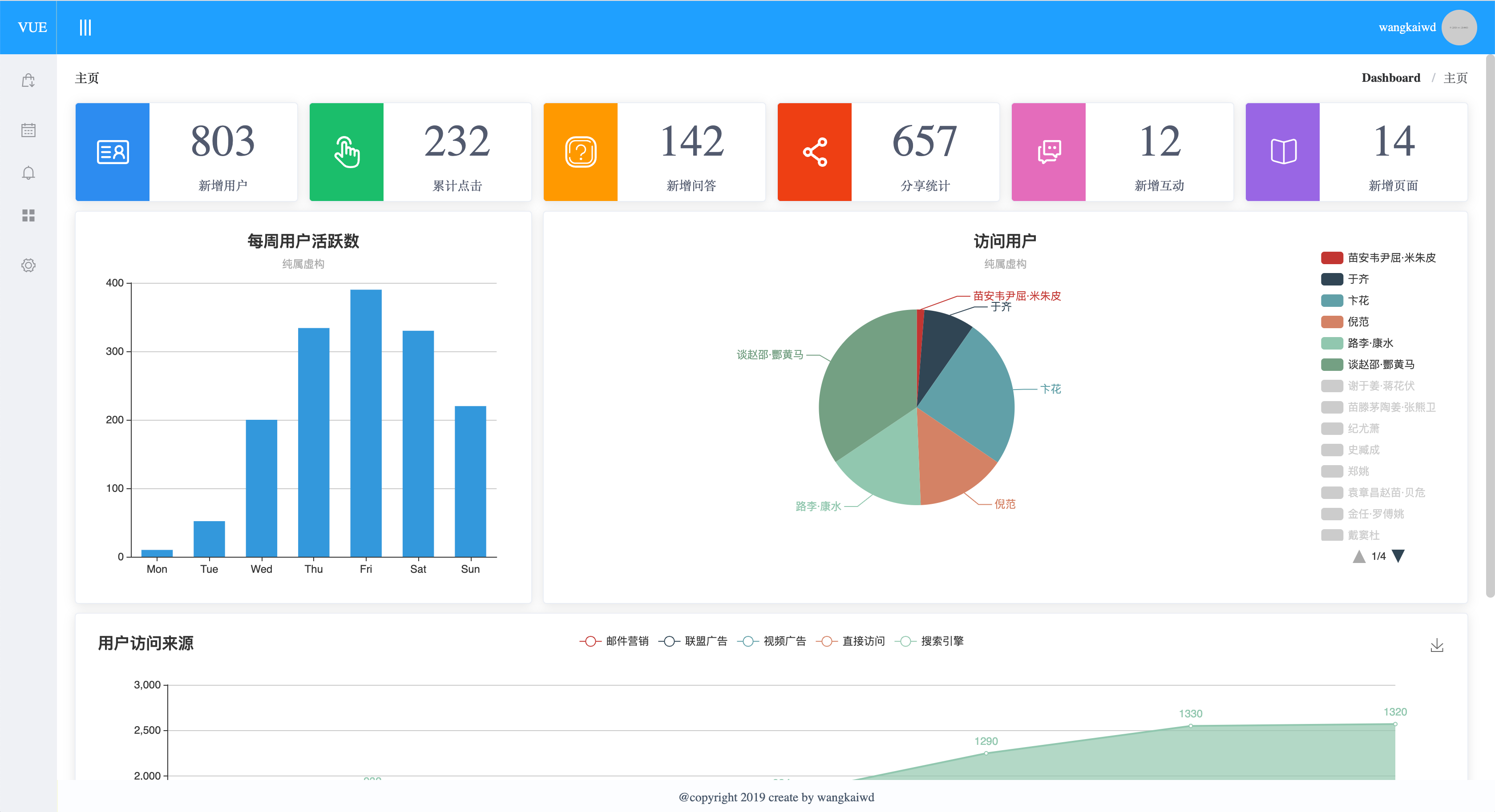Click the user avatar image
The width and height of the screenshot is (1495, 812).
1459,27
